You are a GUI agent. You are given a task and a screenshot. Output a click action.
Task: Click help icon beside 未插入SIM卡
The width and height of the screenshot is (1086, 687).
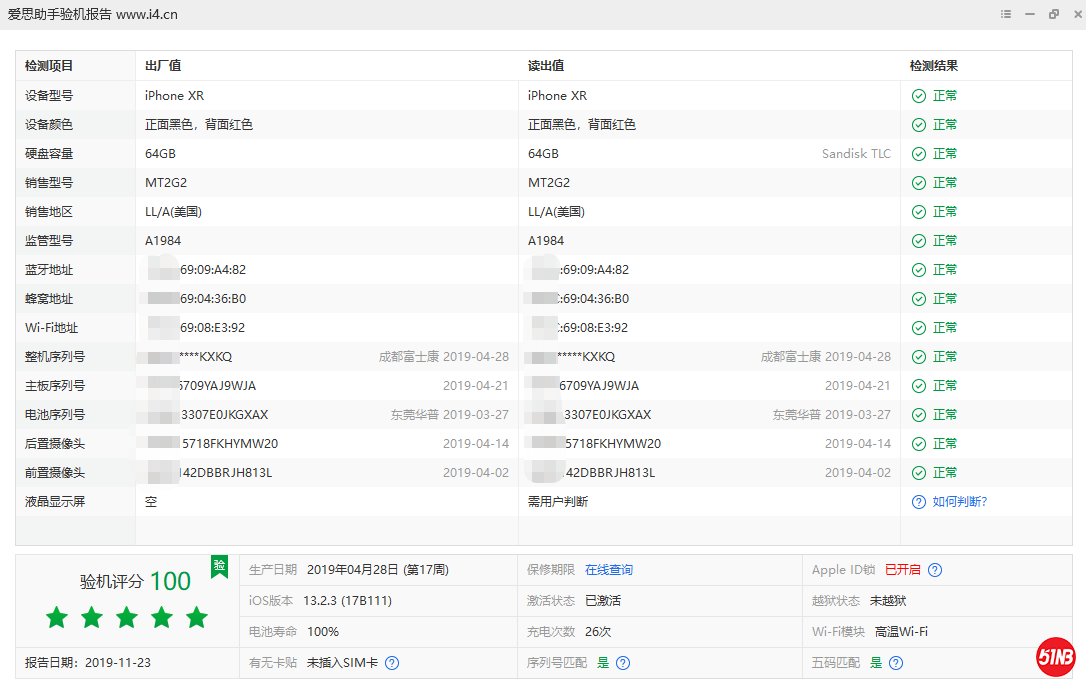392,663
